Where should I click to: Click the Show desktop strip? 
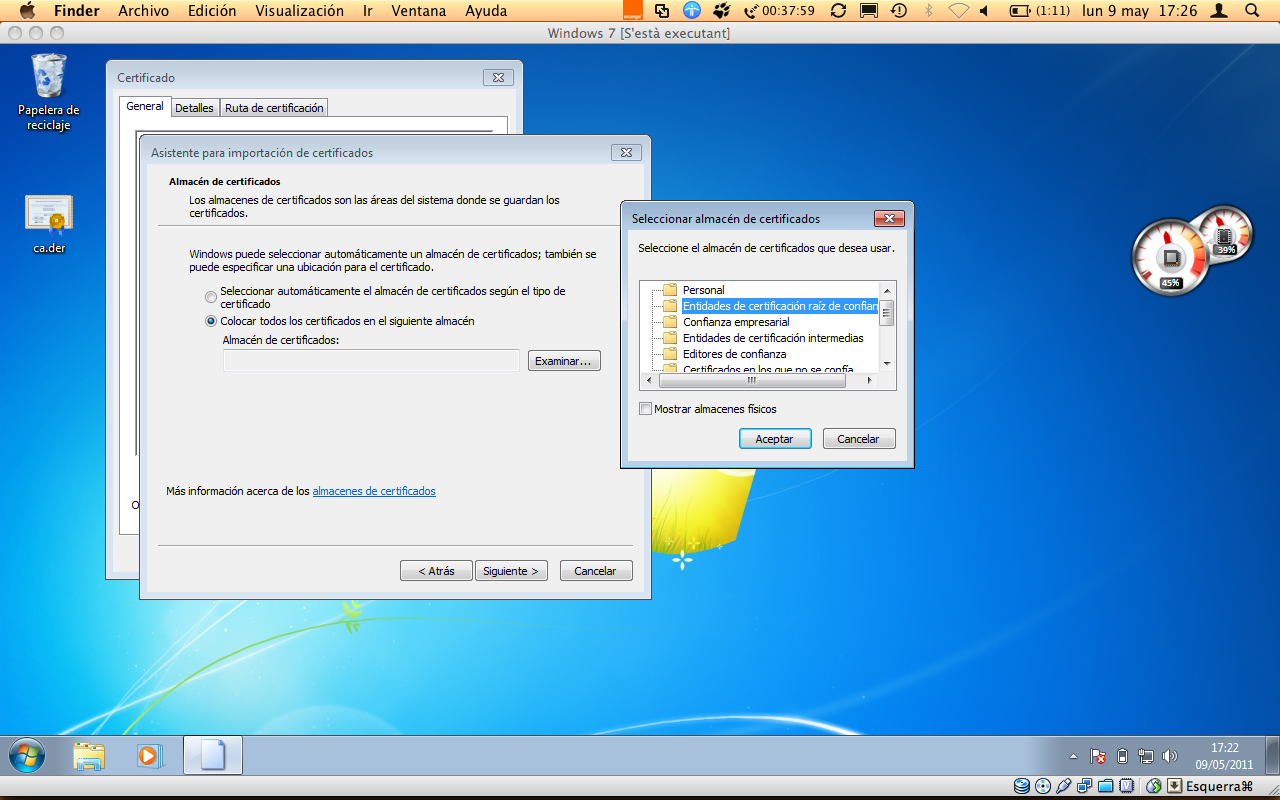pyautogui.click(x=1272, y=756)
